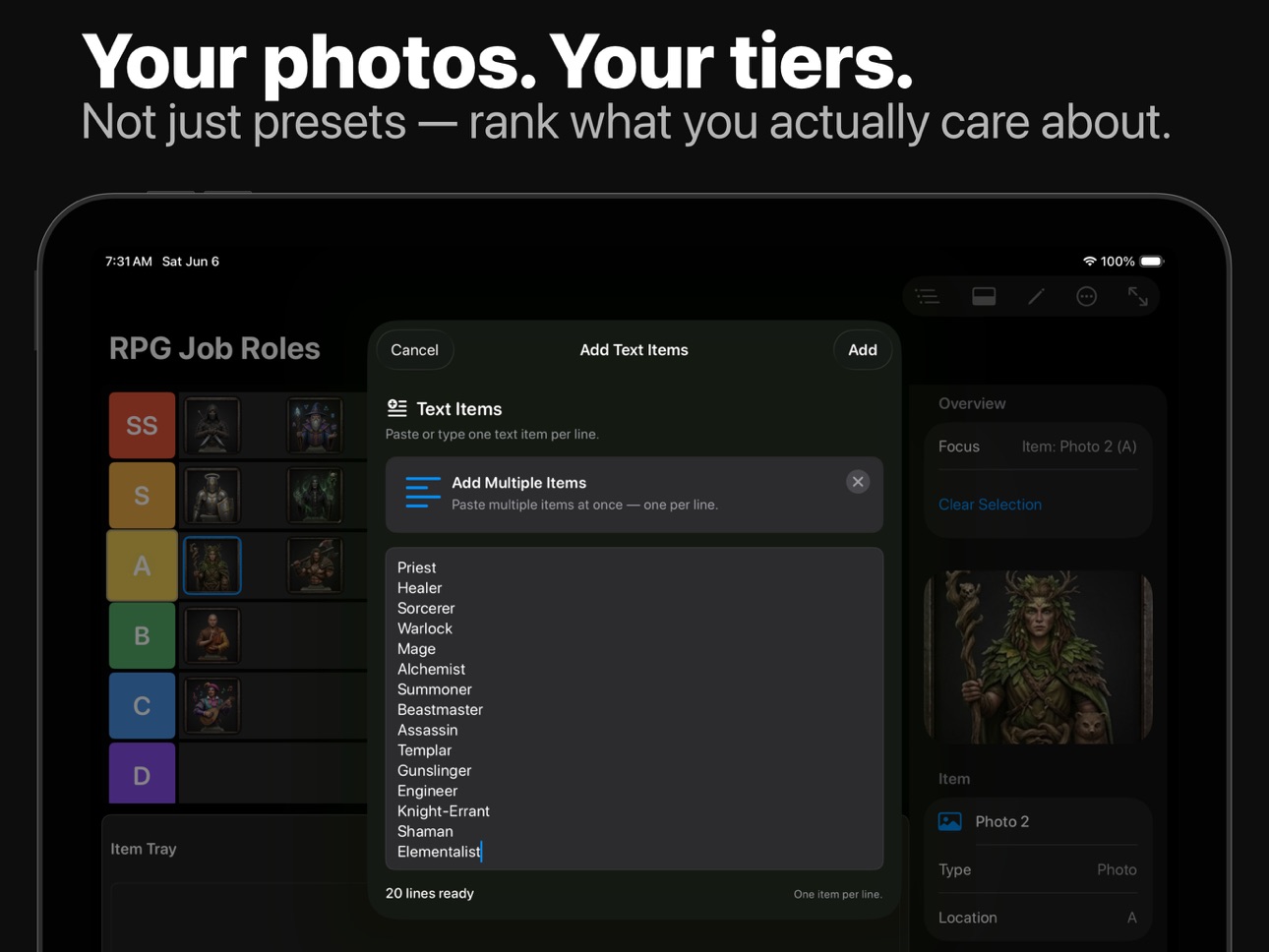Viewport: 1269px width, 952px height.
Task: Select the wizard photo in SS tier
Action: [x=315, y=425]
